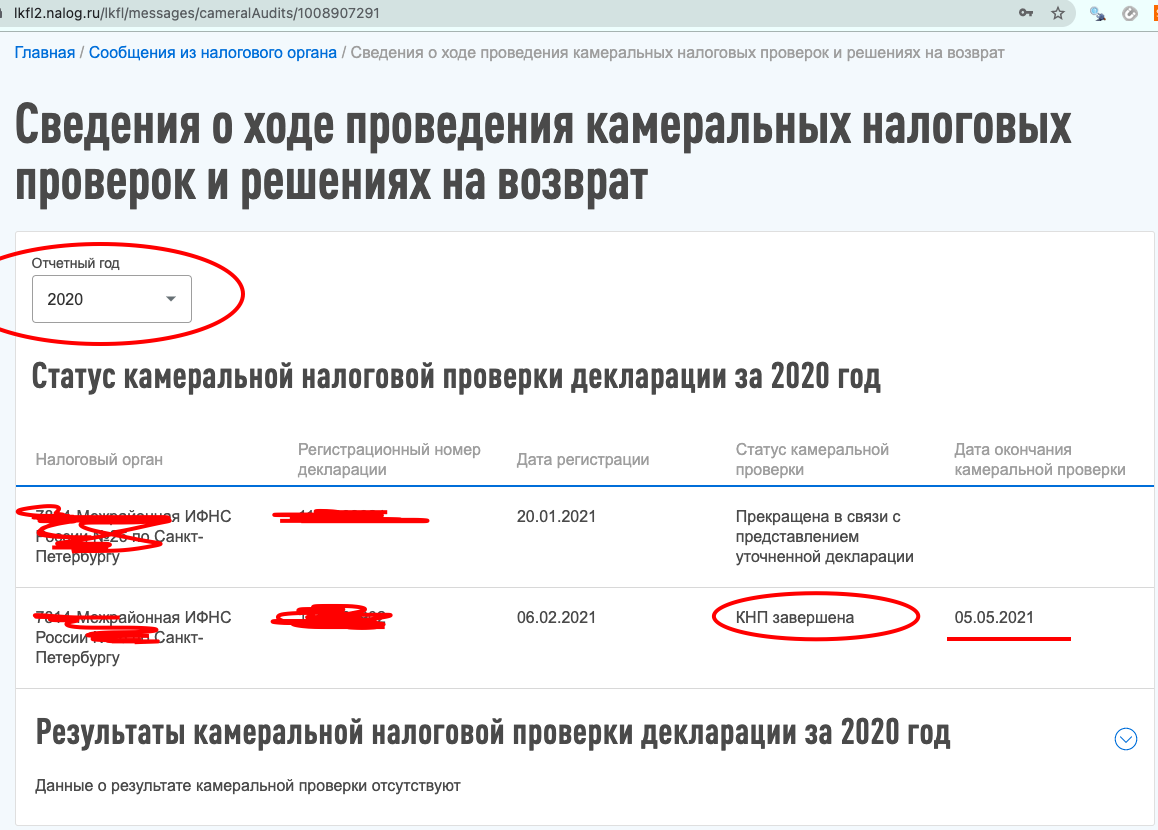This screenshot has width=1158, height=830.
Task: Select registration date 06.02.2021 cell
Action: tap(556, 617)
